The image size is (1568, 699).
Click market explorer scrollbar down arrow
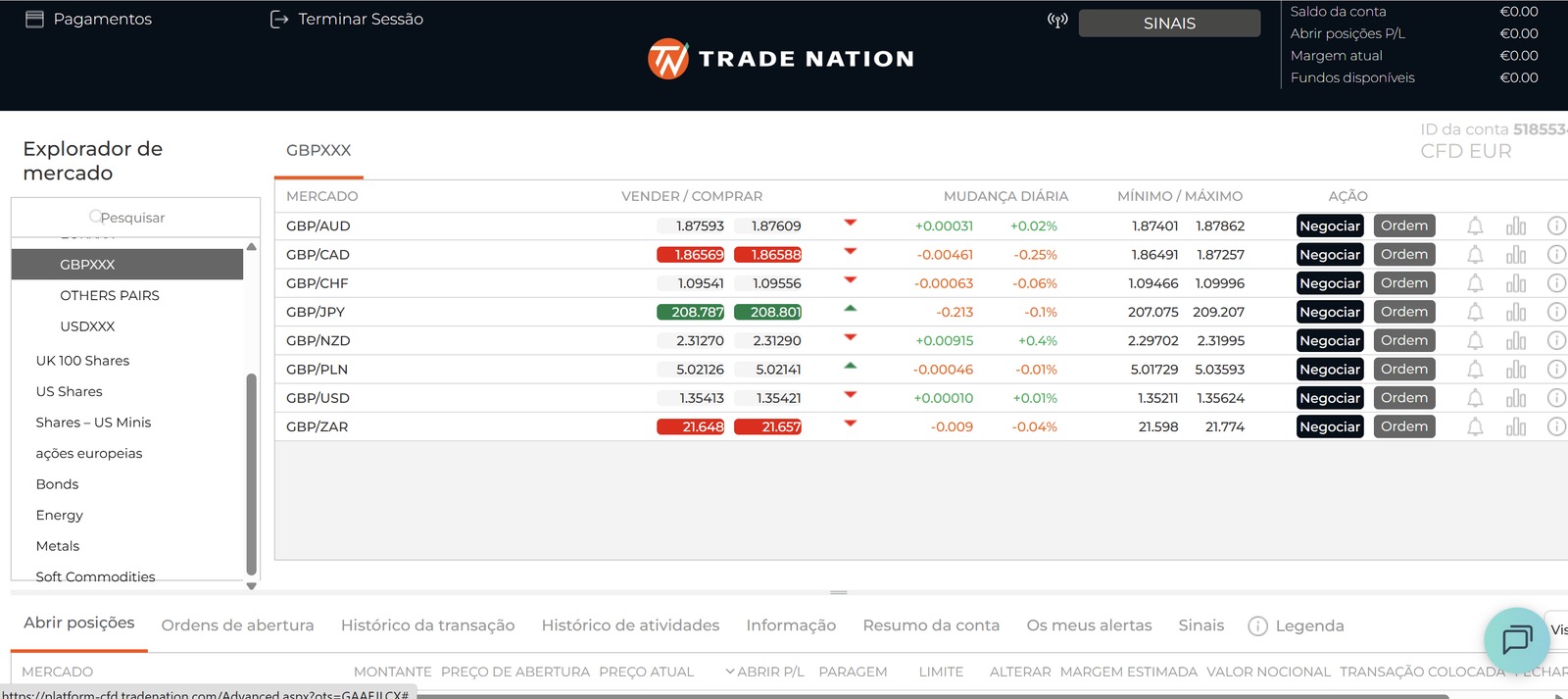[252, 586]
